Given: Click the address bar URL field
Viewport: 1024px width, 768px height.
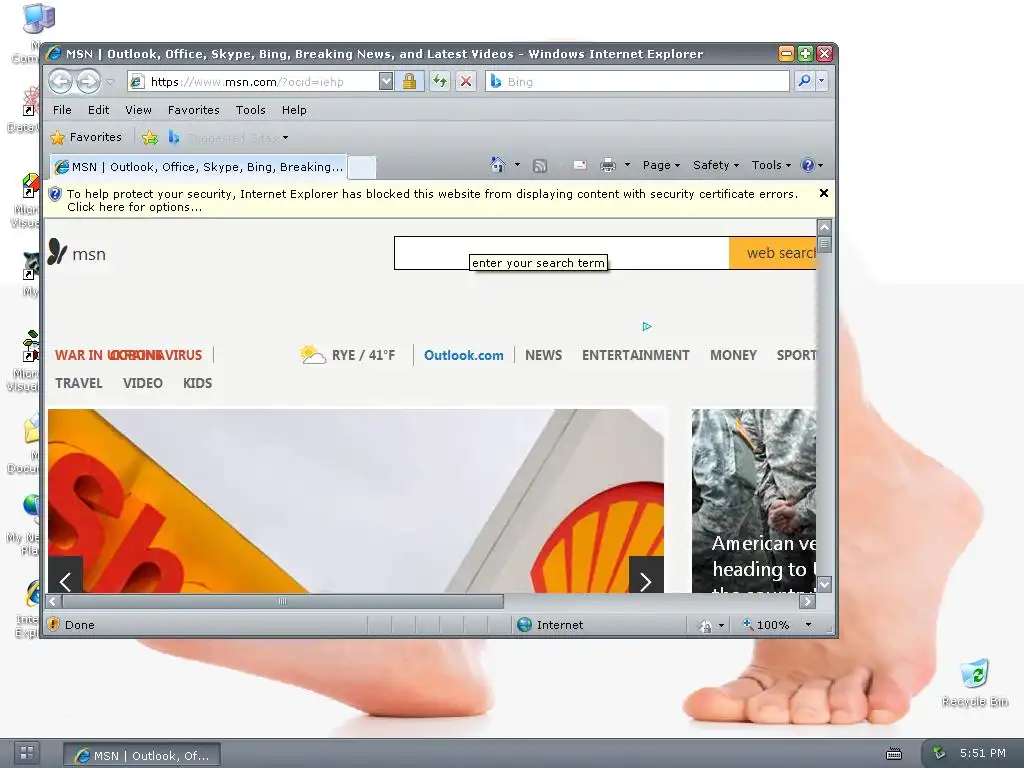Looking at the screenshot, I should pos(255,82).
